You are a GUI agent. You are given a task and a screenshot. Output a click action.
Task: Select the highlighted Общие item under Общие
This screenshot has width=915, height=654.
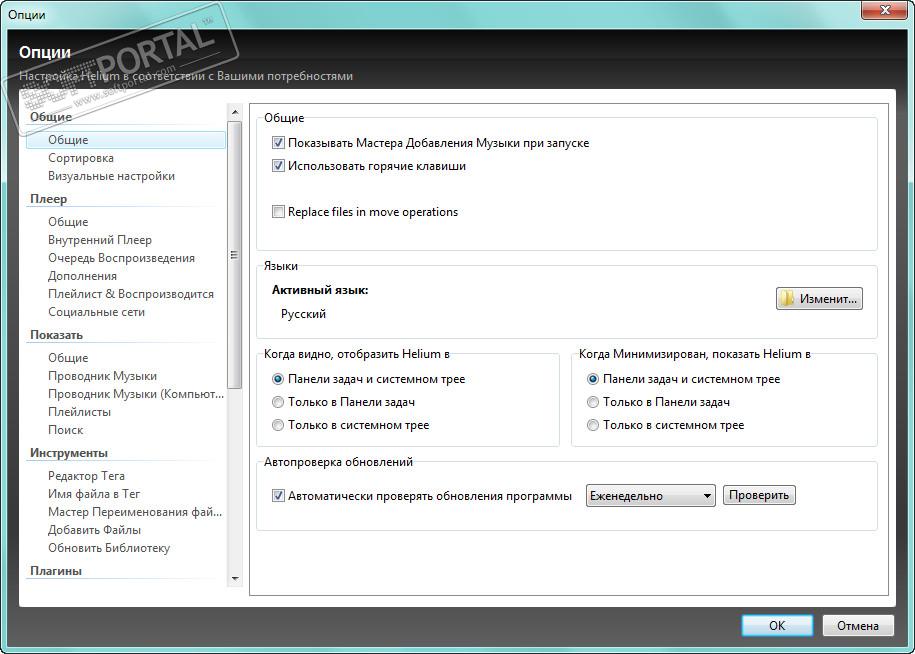point(125,140)
